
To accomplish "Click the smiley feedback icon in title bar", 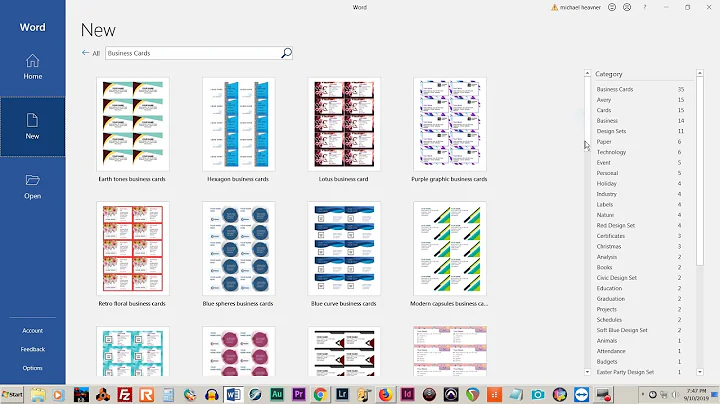I will click(x=612, y=7).
